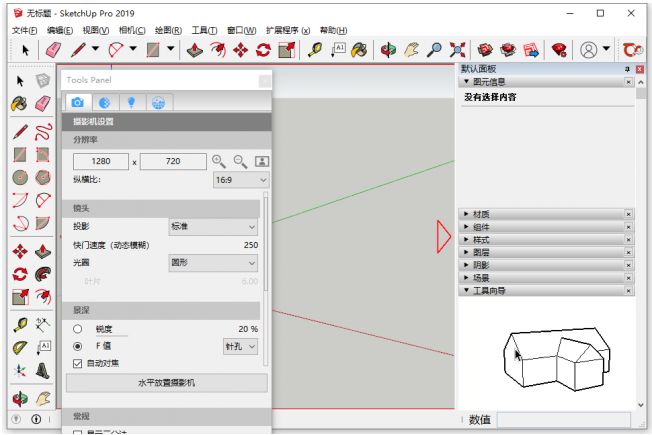This screenshot has height=435, width=652.
Task: Open the aperture shape dropdown
Action: coord(213,263)
